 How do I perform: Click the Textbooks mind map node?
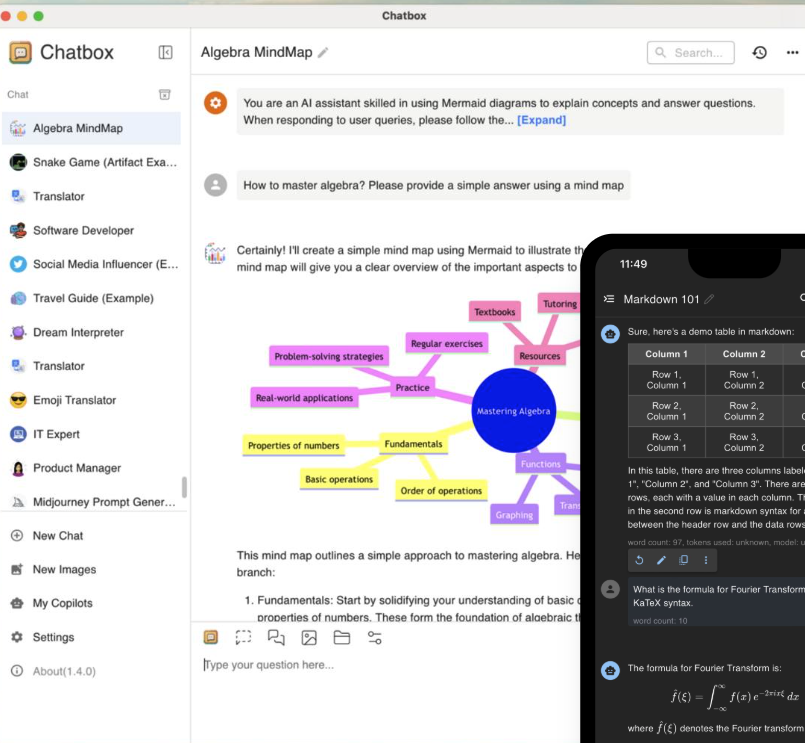click(x=494, y=312)
